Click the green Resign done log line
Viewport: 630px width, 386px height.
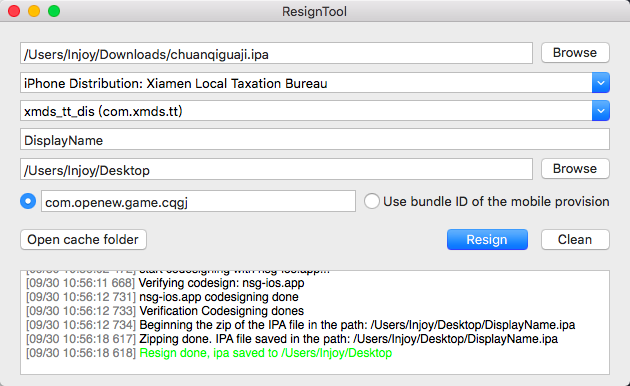266,353
